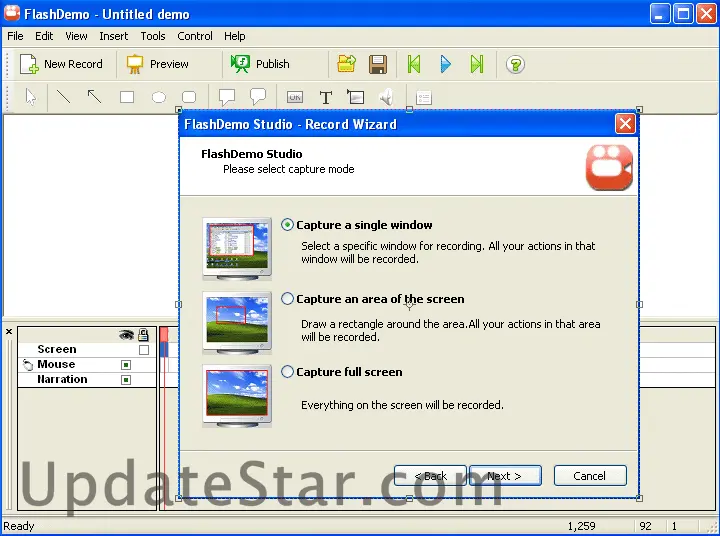
Task: Click the single window monitor thumbnail
Action: pos(237,248)
